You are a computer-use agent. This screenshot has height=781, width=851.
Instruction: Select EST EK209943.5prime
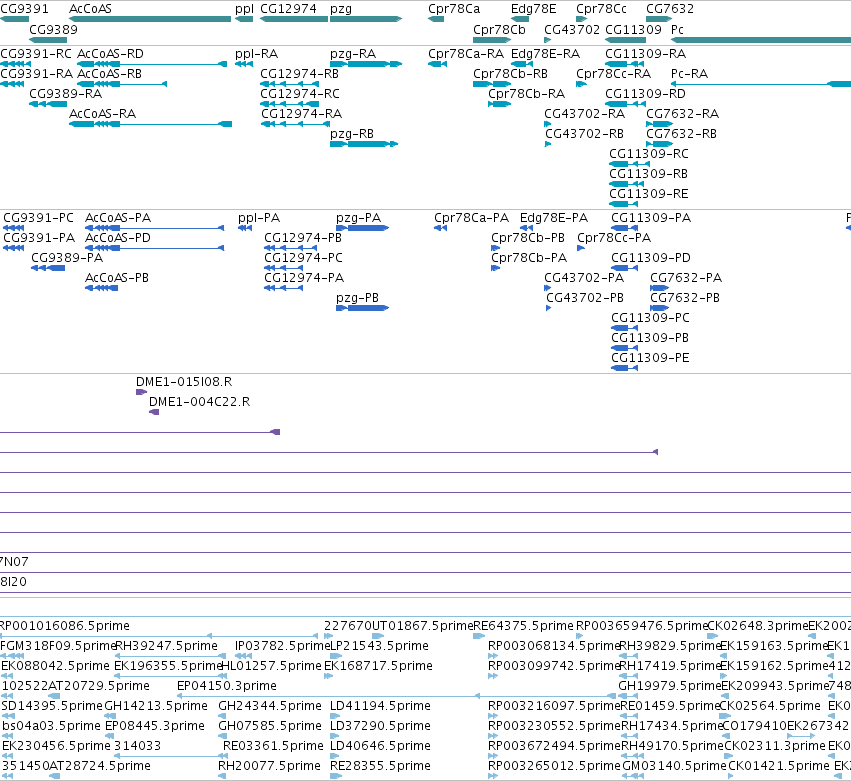click(775, 685)
